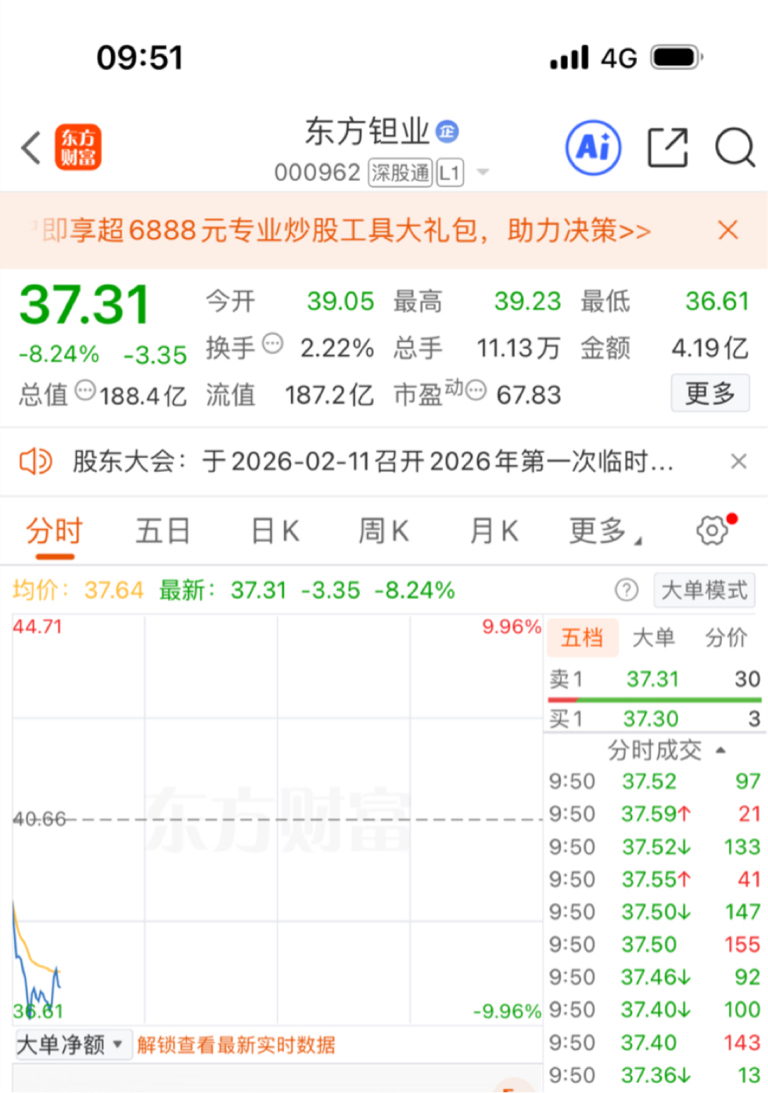
Task: Open the Ai assistant icon
Action: 592,148
